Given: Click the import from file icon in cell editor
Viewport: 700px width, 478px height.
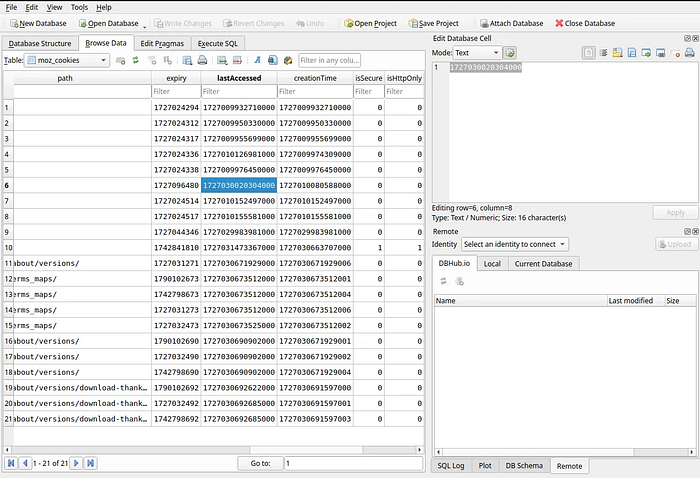Looking at the screenshot, I should (617, 53).
